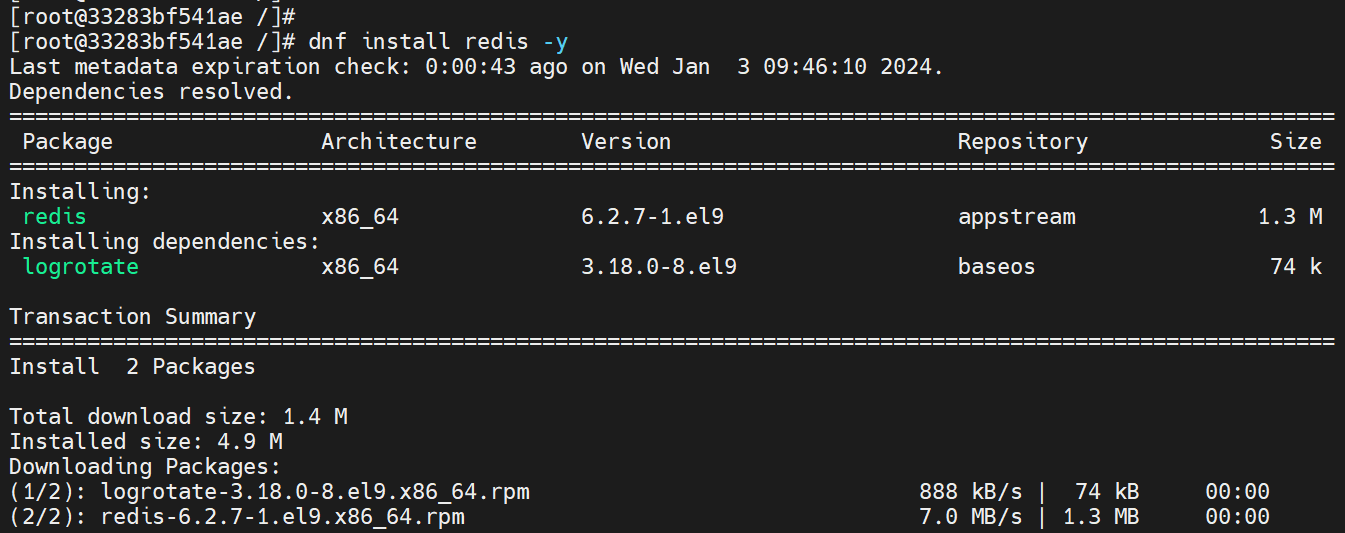The width and height of the screenshot is (1345, 533).
Task: Click the Size column header
Action: (x=1295, y=142)
